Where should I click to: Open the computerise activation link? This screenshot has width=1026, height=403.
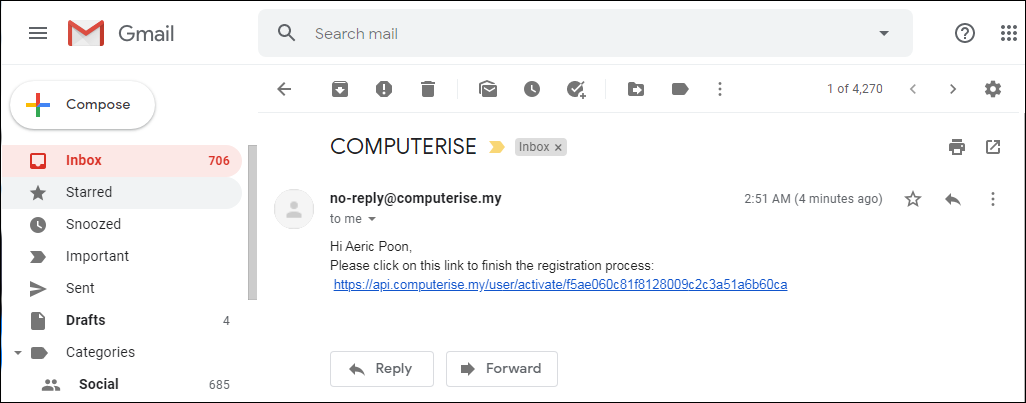click(560, 285)
